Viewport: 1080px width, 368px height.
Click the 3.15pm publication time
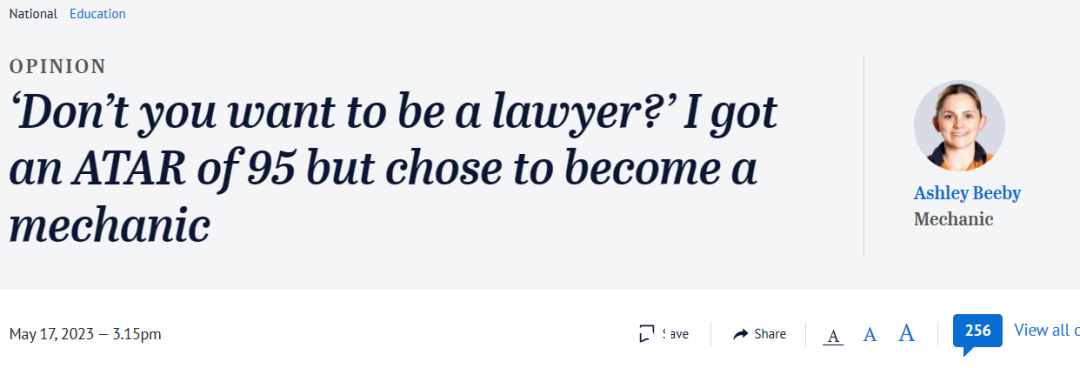click(x=136, y=334)
